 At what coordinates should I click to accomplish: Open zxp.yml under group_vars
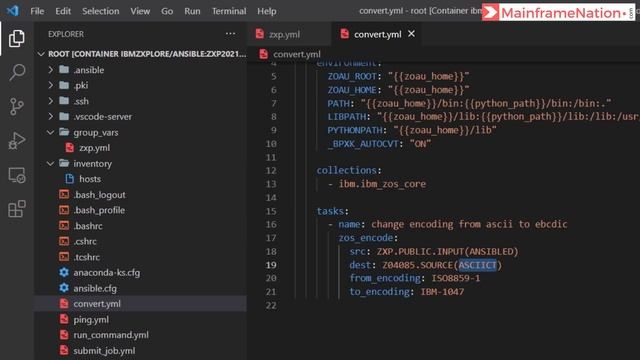tap(140, 148)
